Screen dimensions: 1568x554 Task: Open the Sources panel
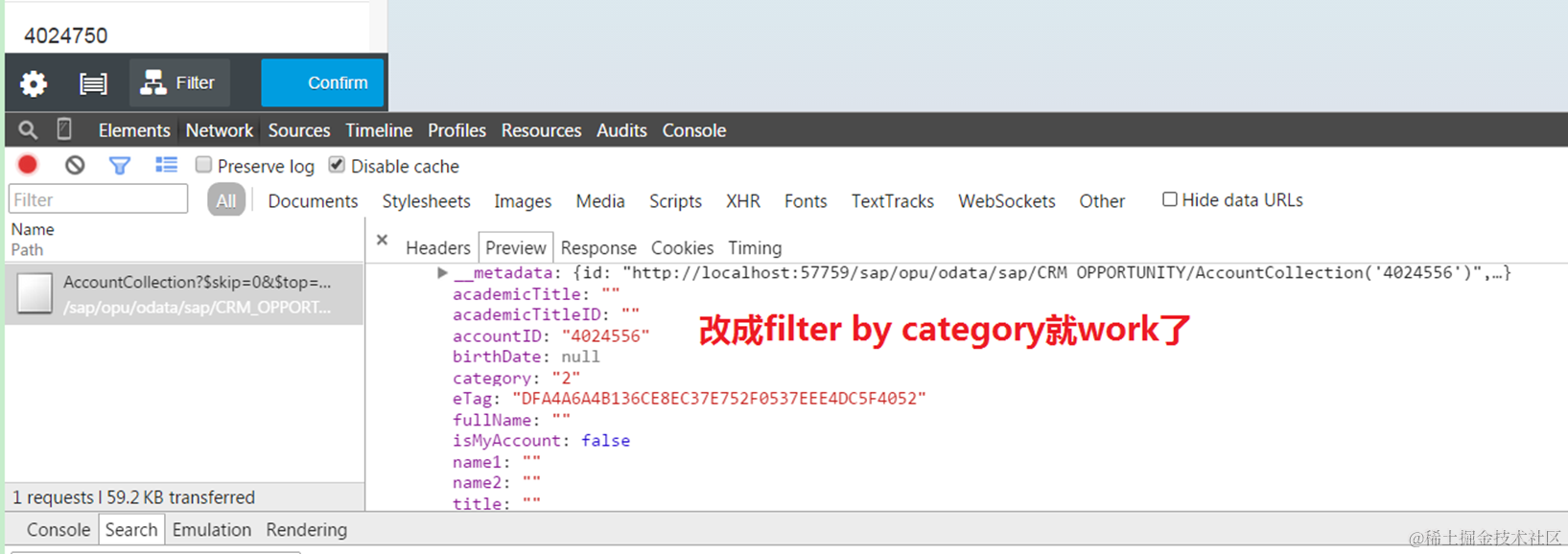coord(299,130)
